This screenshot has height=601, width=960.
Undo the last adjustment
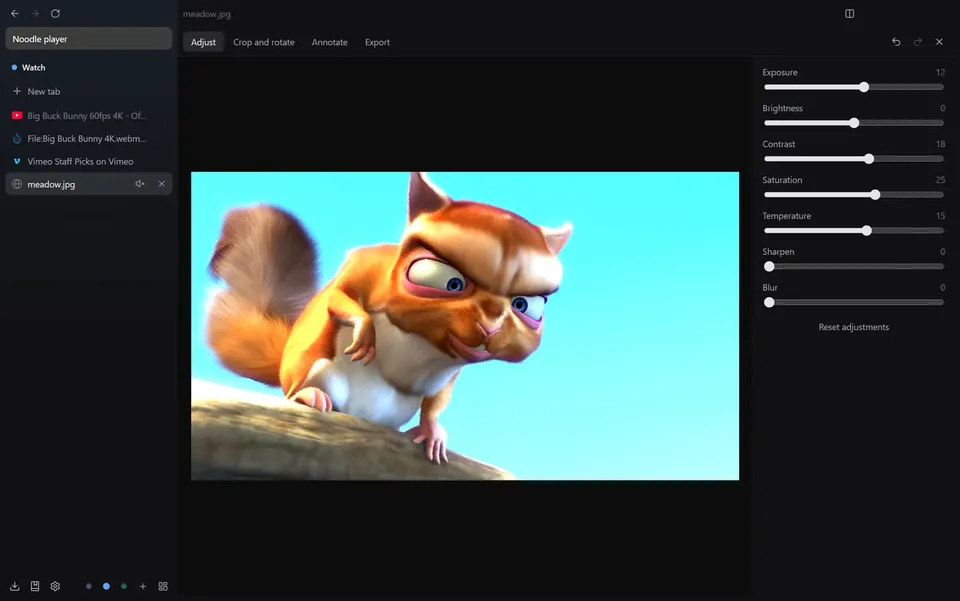pyautogui.click(x=896, y=42)
